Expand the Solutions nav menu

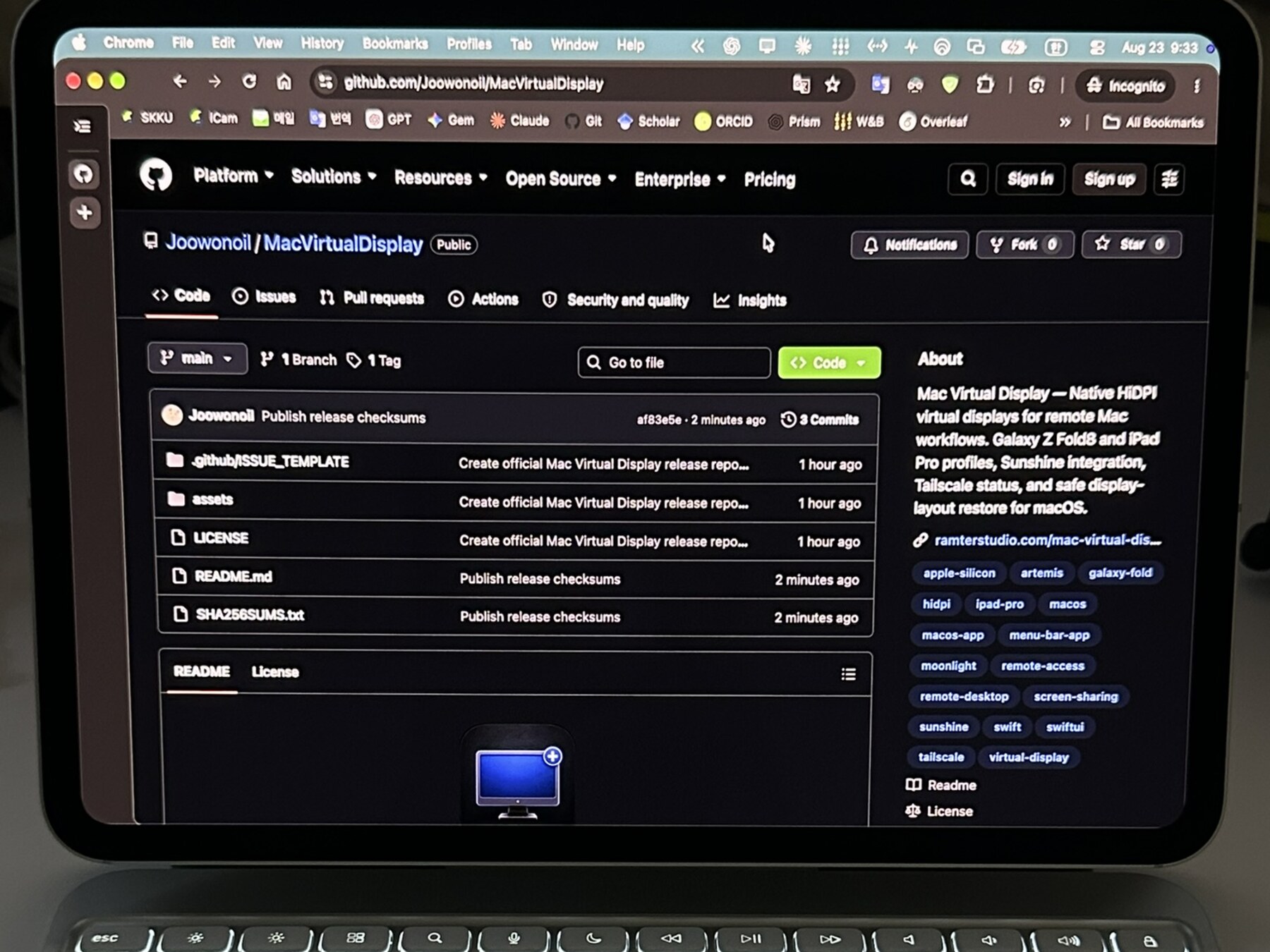[x=334, y=176]
